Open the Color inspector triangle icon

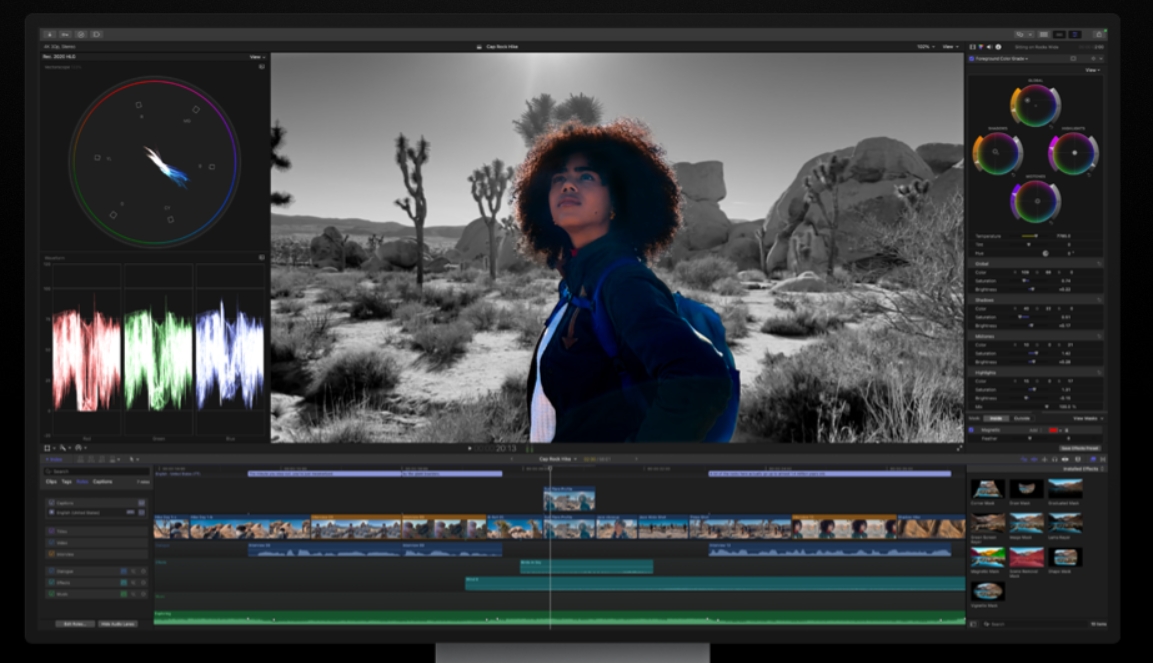[x=981, y=47]
